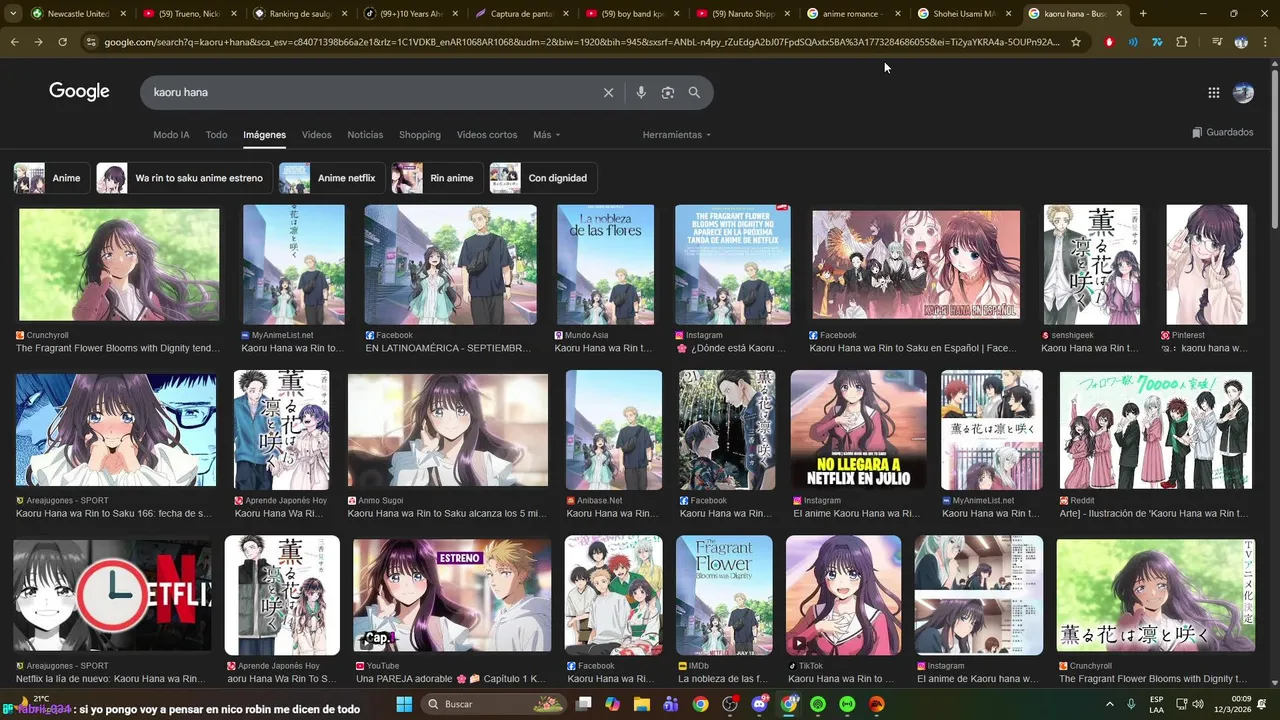This screenshot has height=720, width=1280.
Task: Open a new browser tab with plus icon
Action: pos(1143,14)
